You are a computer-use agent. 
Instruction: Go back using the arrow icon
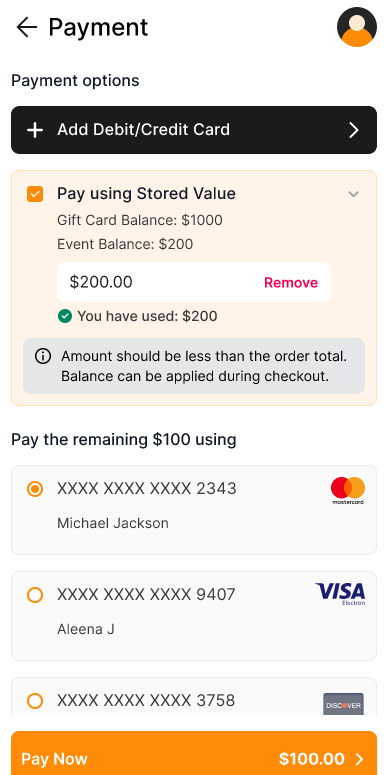point(27,27)
